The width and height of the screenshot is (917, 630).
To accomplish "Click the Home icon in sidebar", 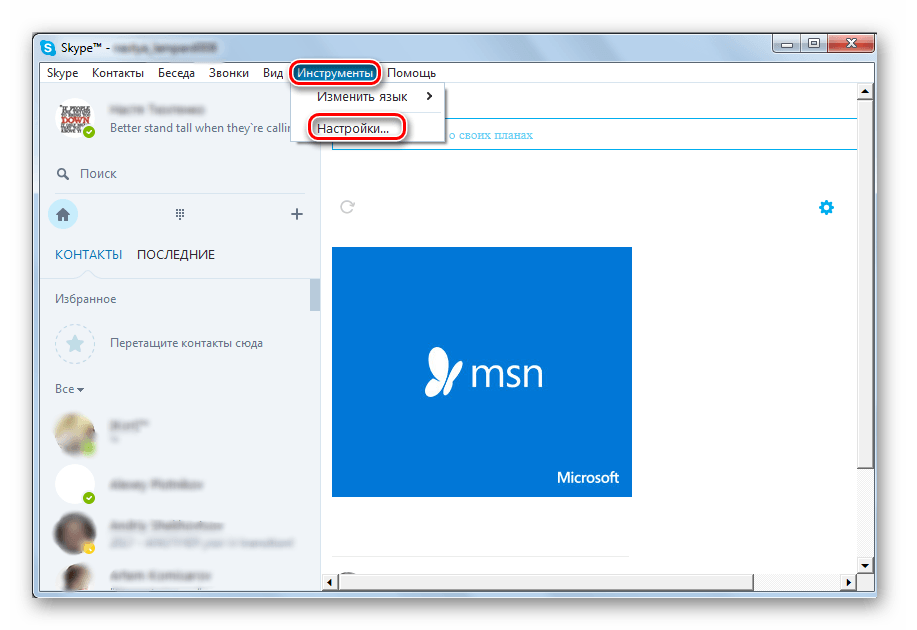I will click(63, 214).
